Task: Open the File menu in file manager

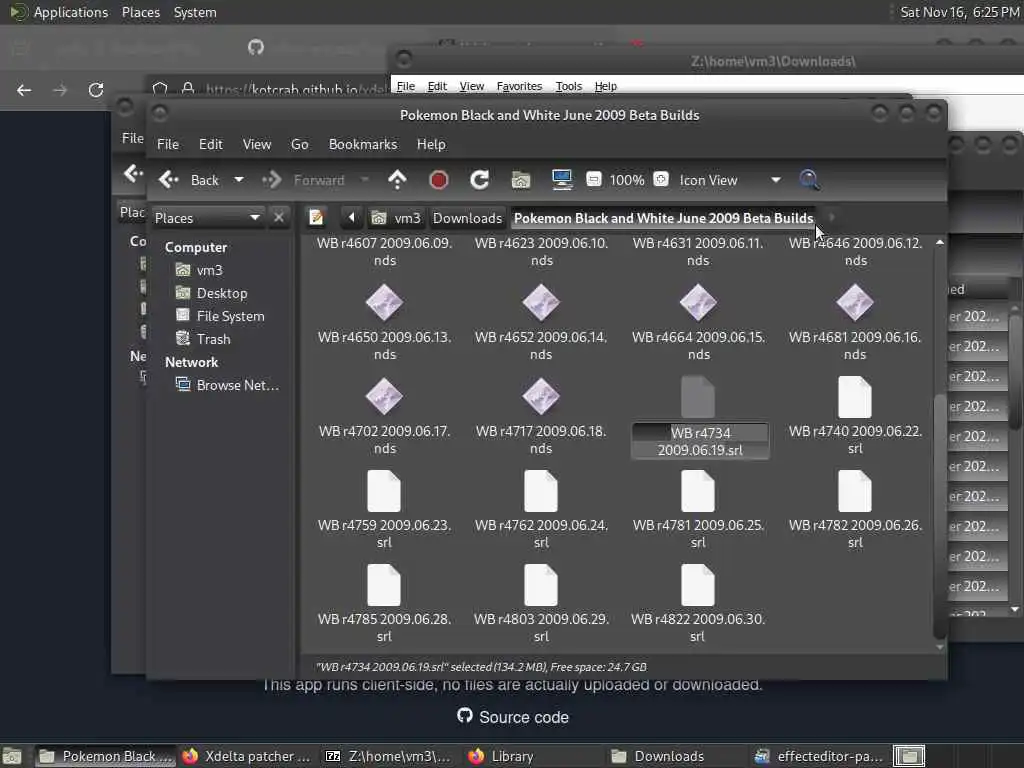Action: [x=168, y=144]
